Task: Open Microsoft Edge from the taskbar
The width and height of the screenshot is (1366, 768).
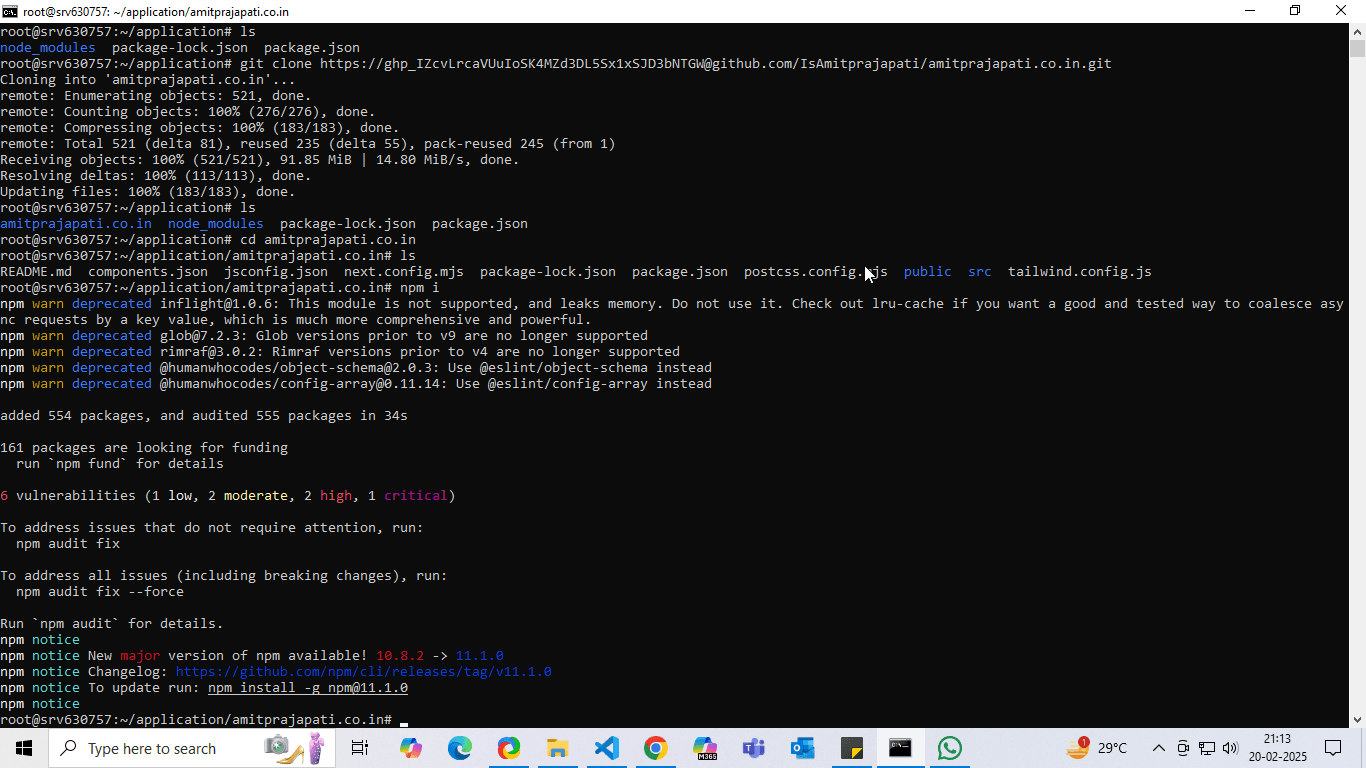Action: click(x=459, y=748)
